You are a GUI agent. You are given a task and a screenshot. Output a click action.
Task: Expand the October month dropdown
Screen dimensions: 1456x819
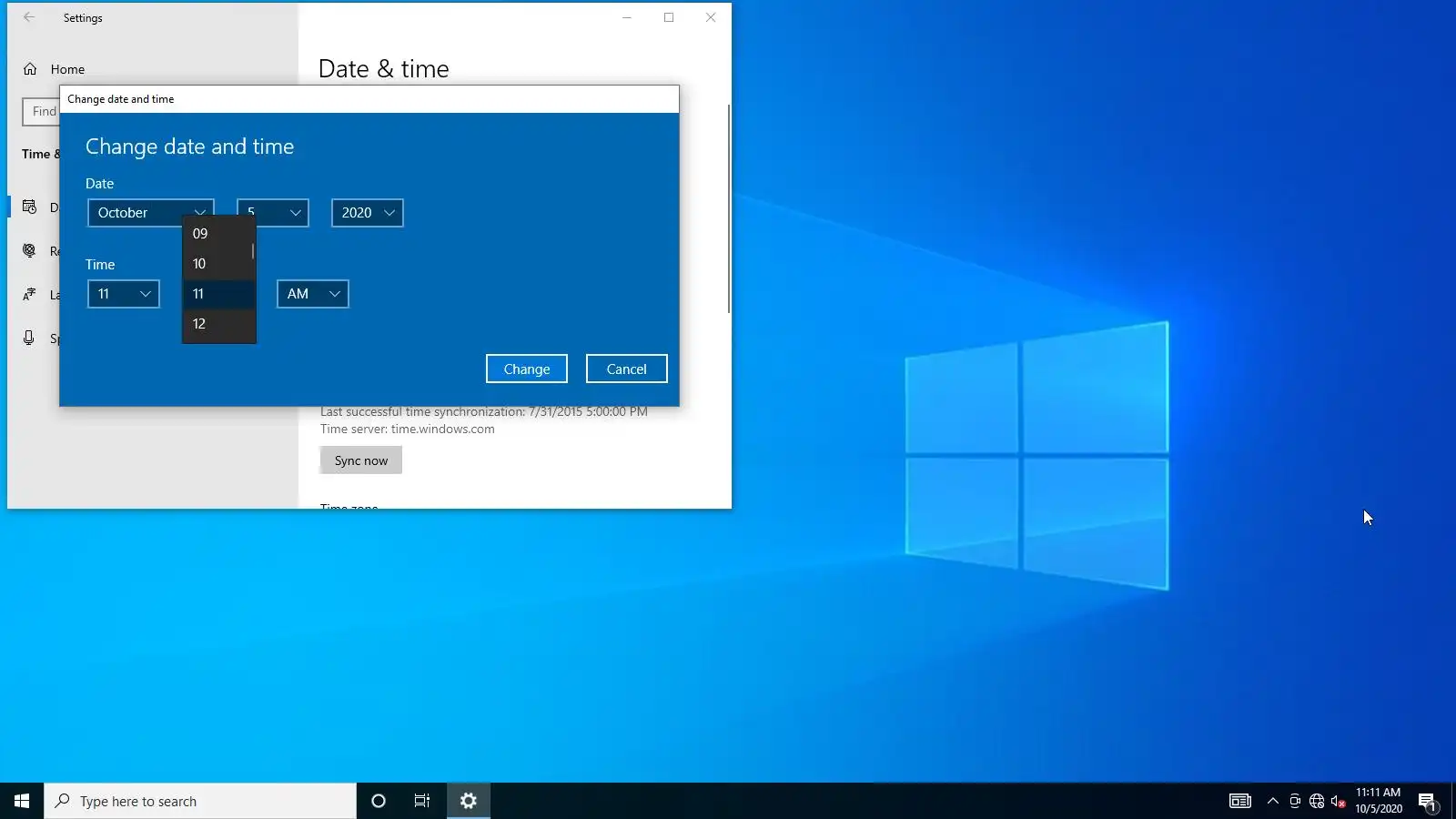151,213
